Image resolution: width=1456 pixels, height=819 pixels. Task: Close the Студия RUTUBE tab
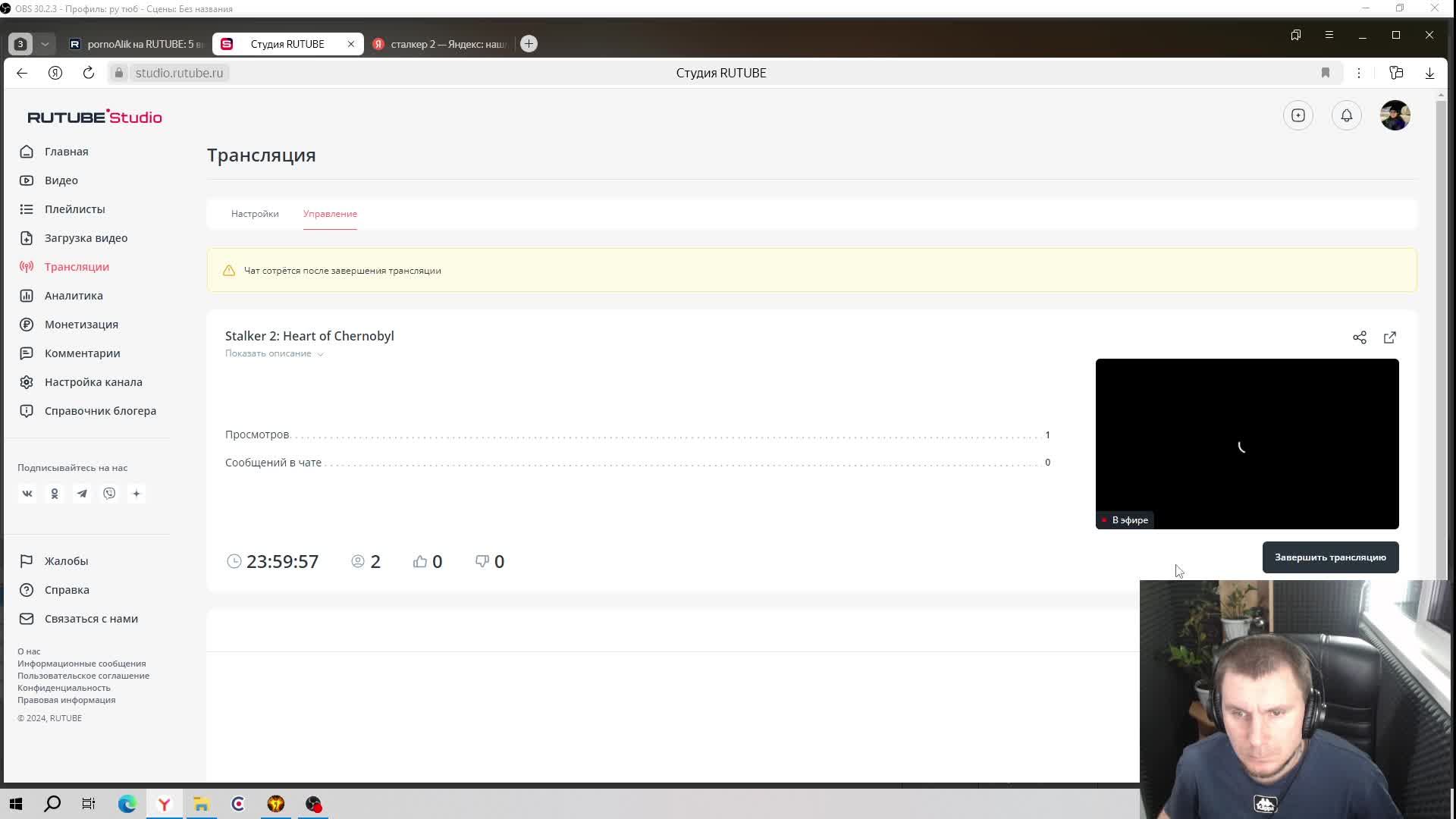[351, 44]
